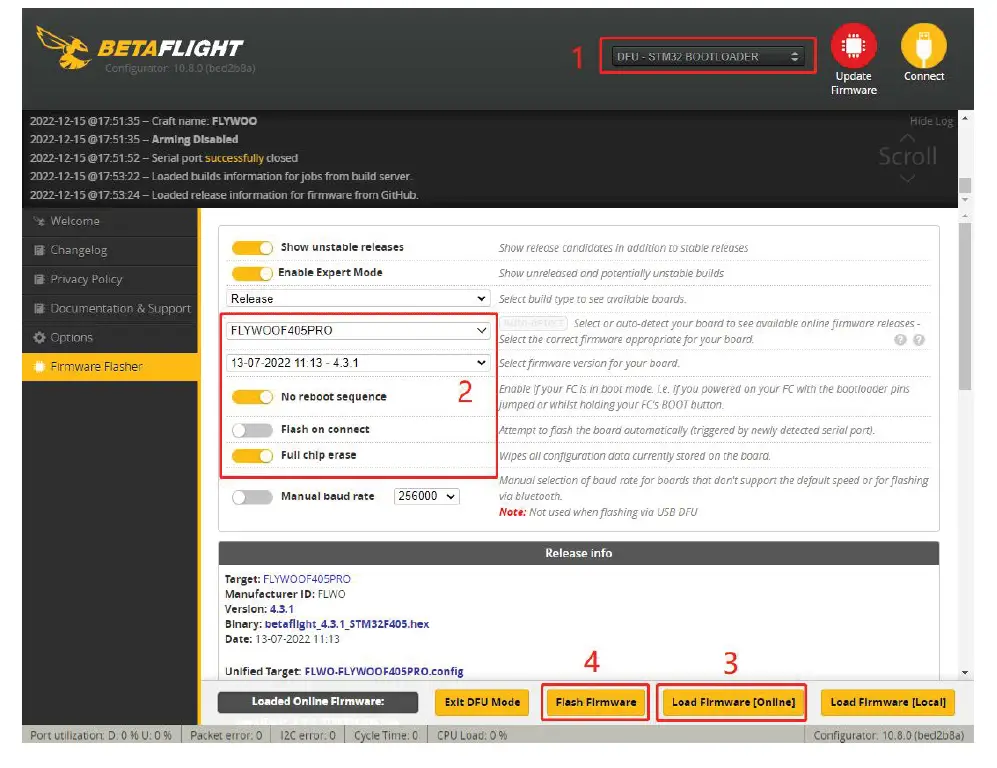Click the Documentation & Support icon
This screenshot has width=997, height=768.
pos(39,308)
